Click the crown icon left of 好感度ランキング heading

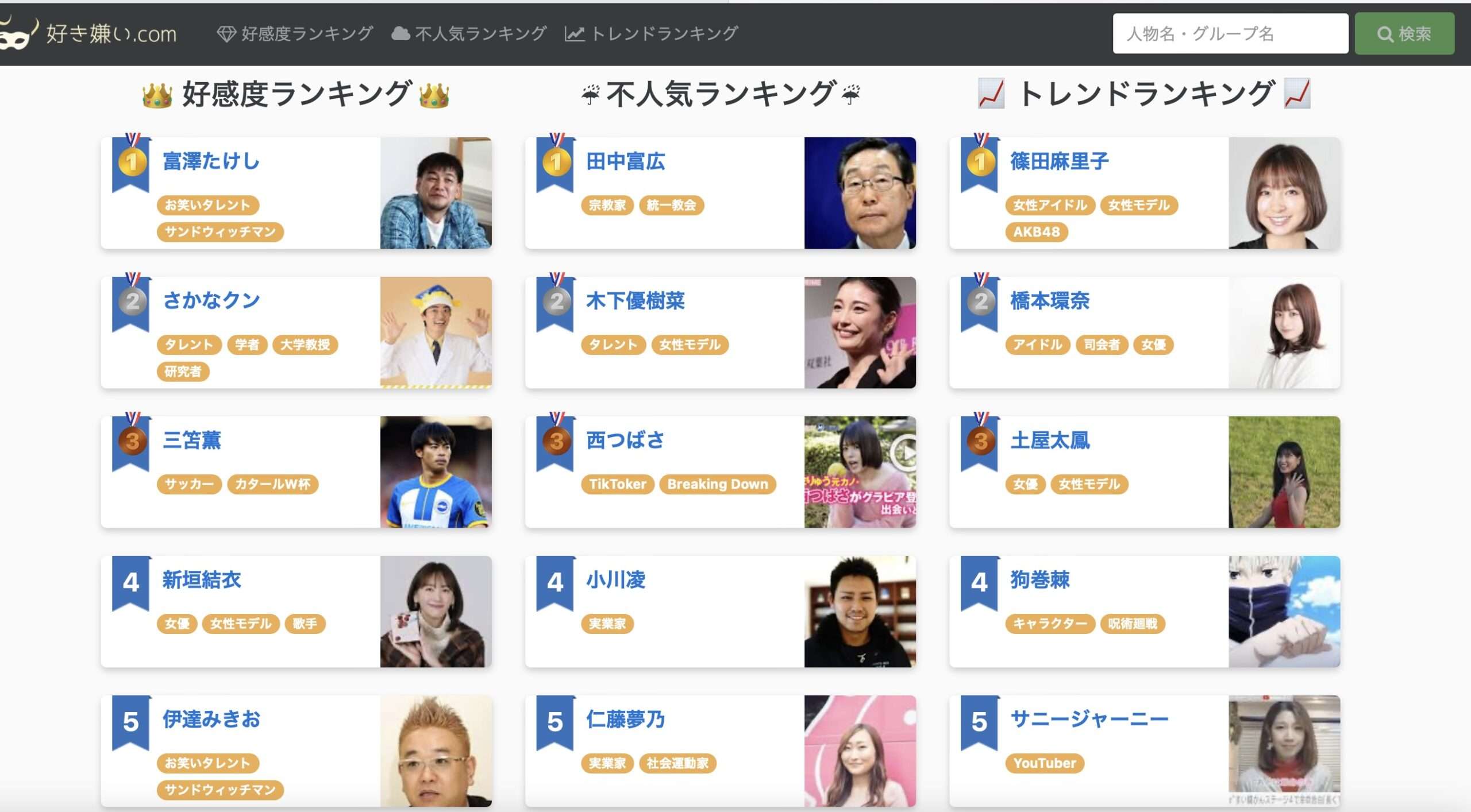(x=157, y=95)
